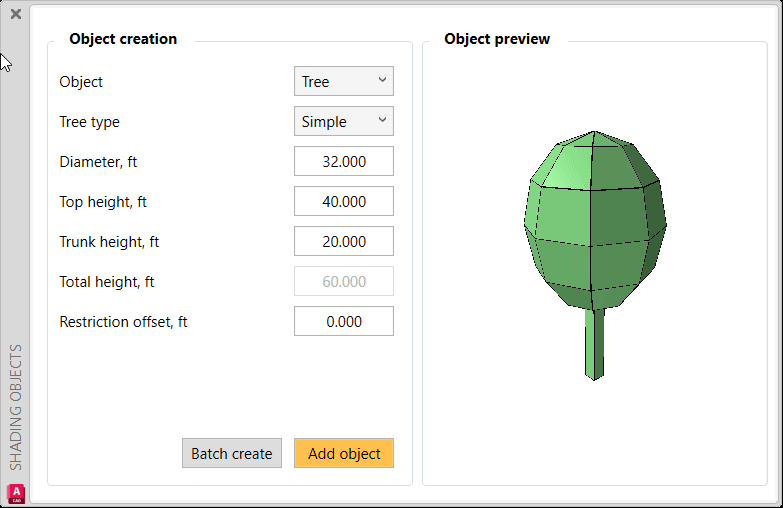Click the "Restriction offset, ft" label
This screenshot has width=783, height=508.
123,322
